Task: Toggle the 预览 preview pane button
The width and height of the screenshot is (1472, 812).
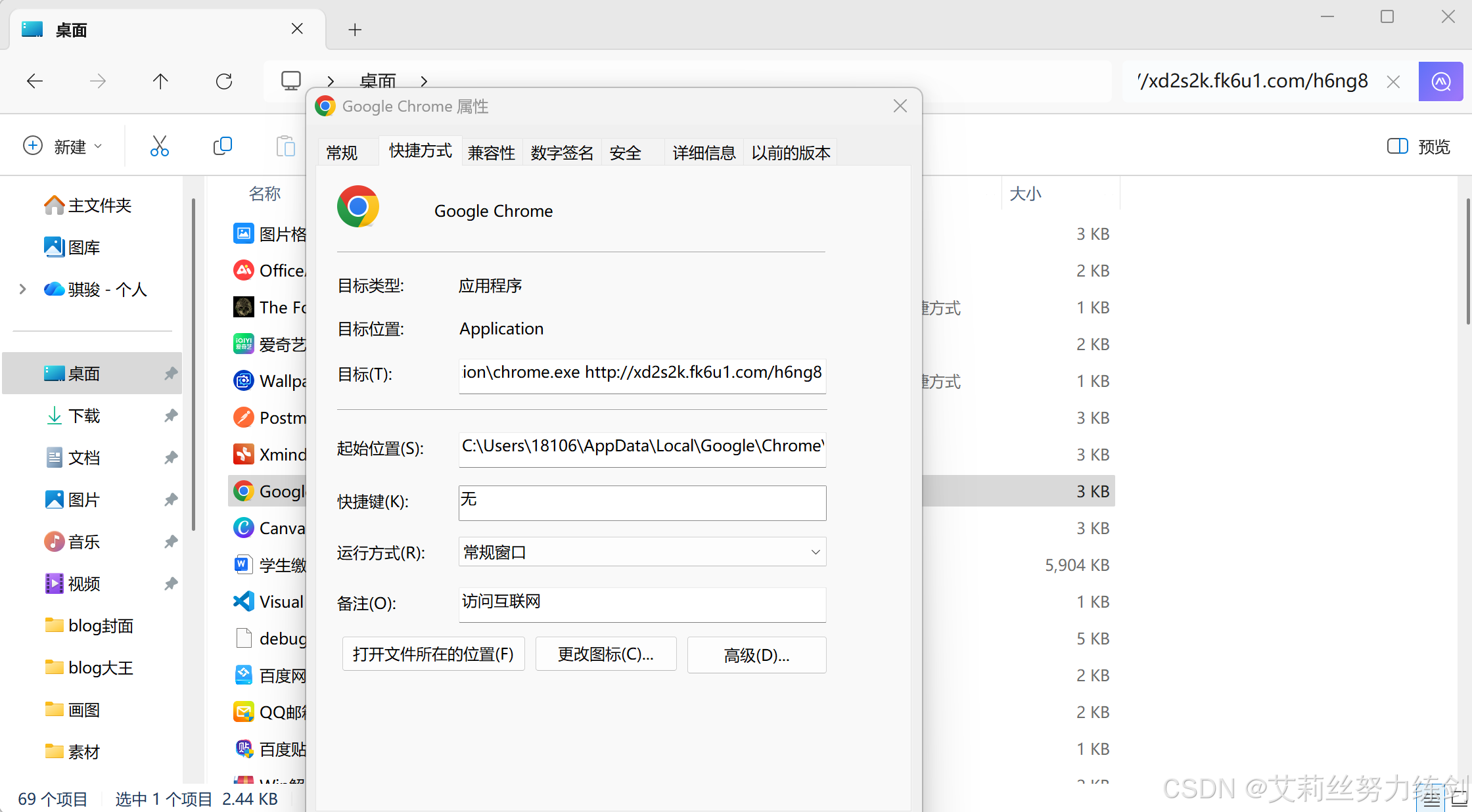Action: point(1418,147)
